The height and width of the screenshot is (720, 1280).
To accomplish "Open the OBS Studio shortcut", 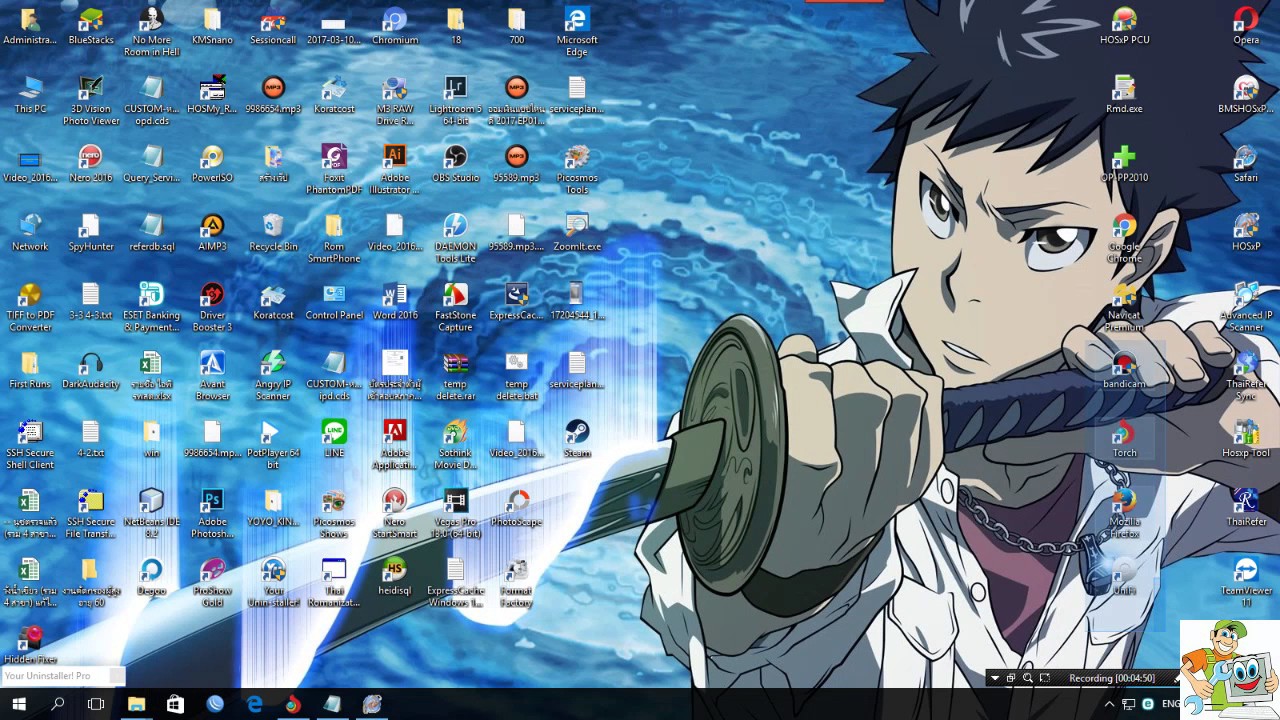I will (455, 165).
